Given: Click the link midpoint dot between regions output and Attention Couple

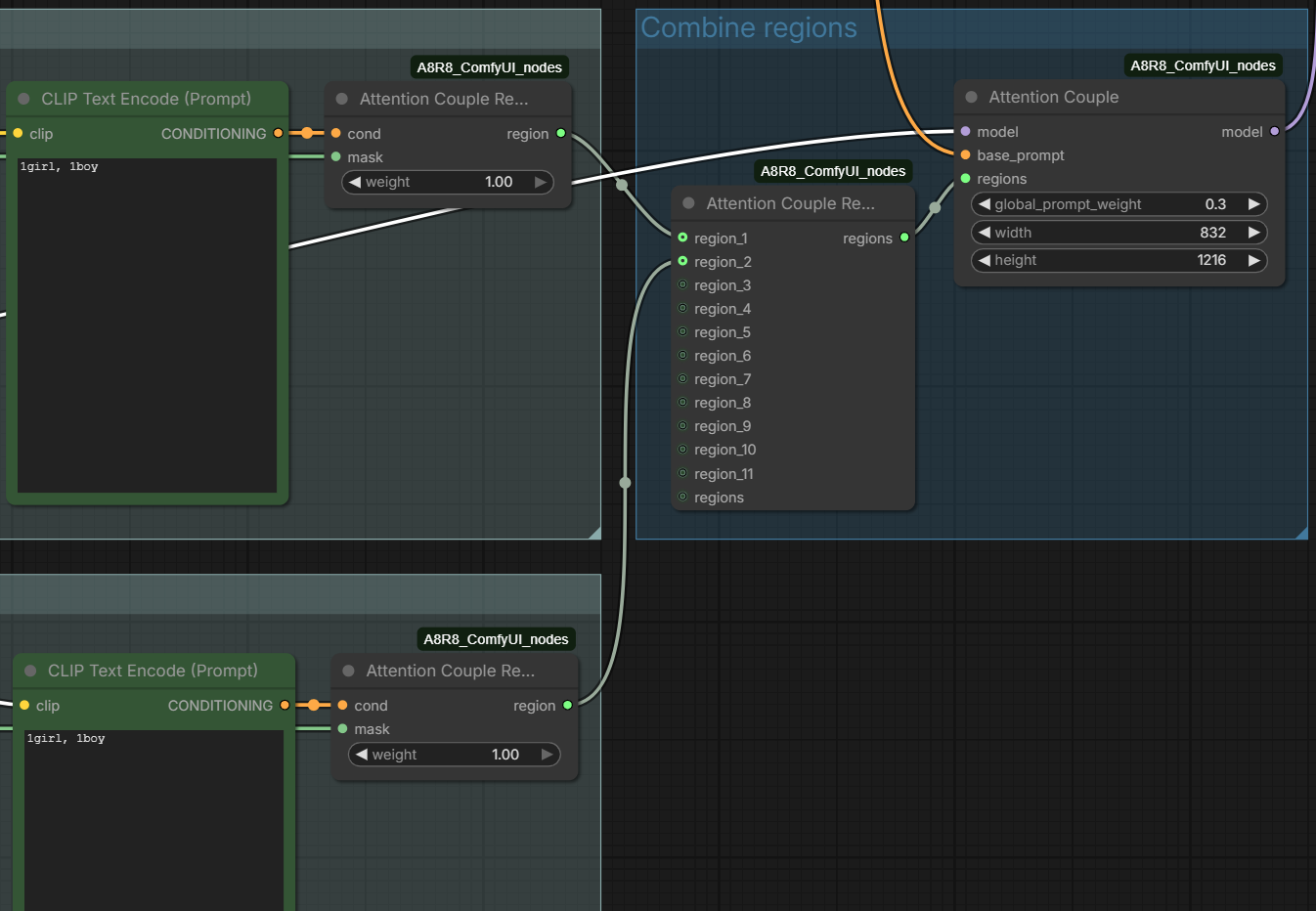Looking at the screenshot, I should (x=935, y=207).
